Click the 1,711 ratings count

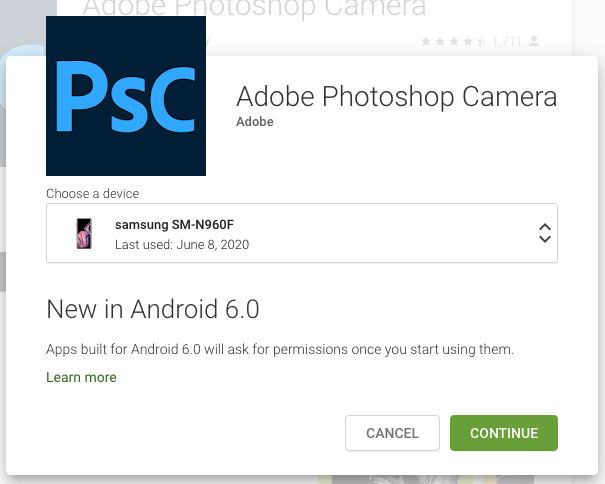coord(507,41)
